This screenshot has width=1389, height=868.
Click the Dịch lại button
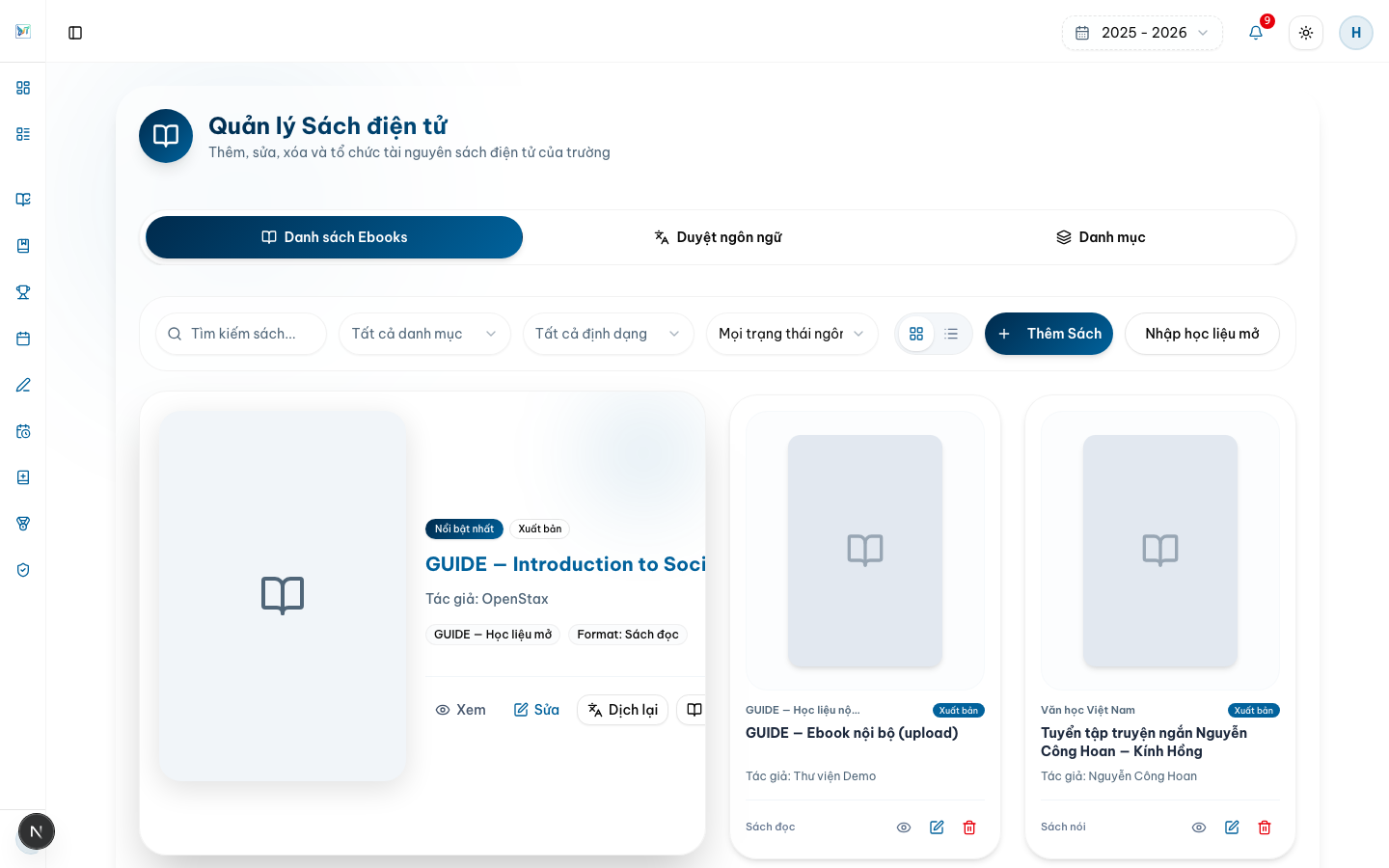622,710
